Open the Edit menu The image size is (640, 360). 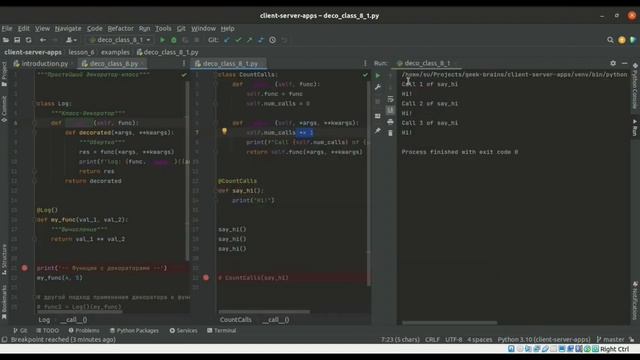tap(23, 28)
